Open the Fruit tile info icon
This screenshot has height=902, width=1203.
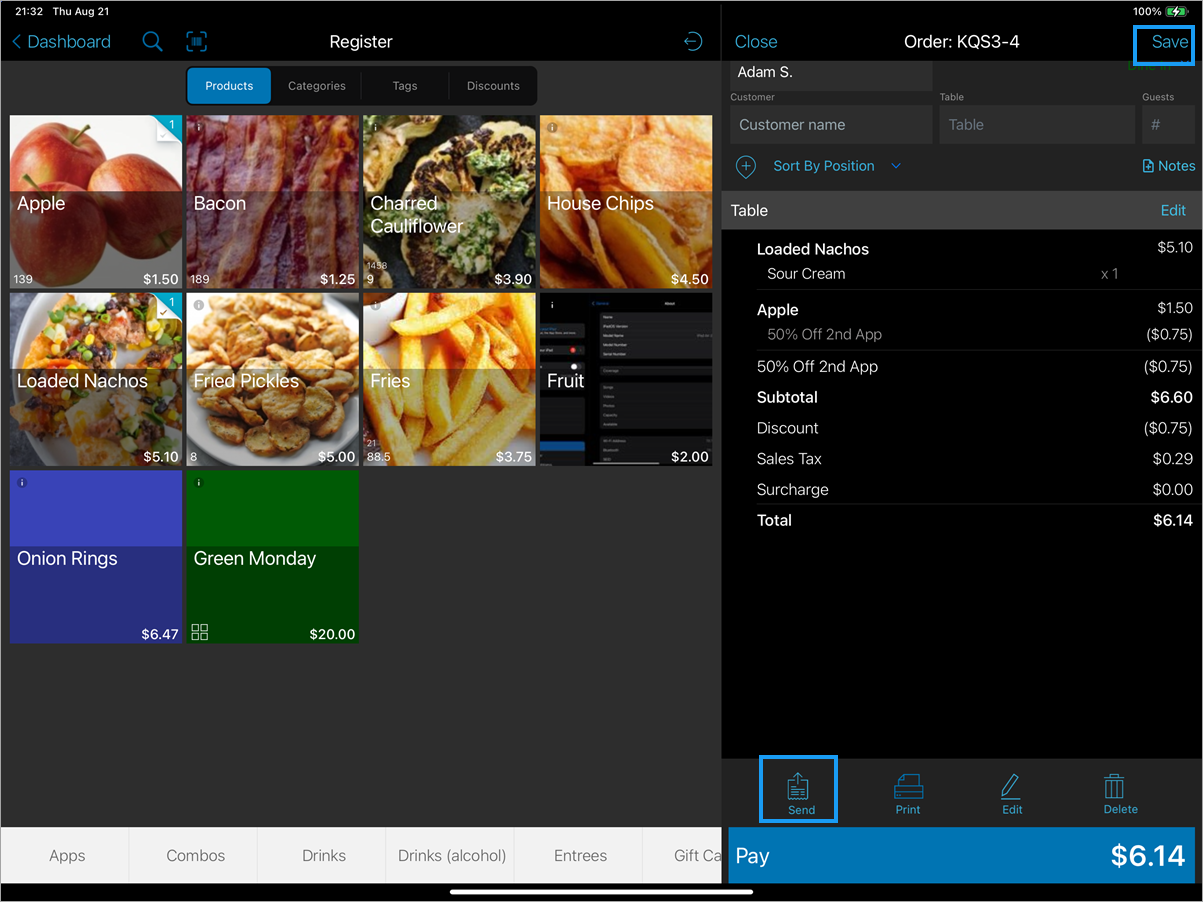[x=553, y=304]
